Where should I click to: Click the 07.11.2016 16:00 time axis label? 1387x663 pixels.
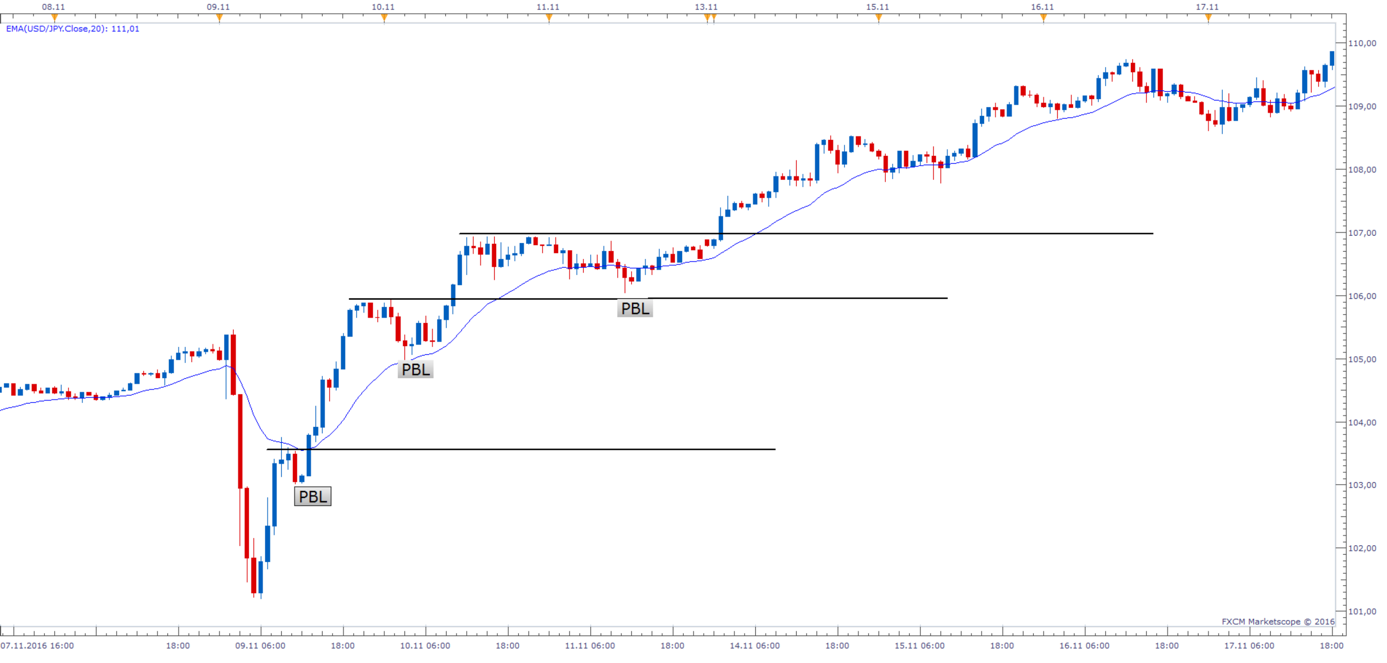38,646
